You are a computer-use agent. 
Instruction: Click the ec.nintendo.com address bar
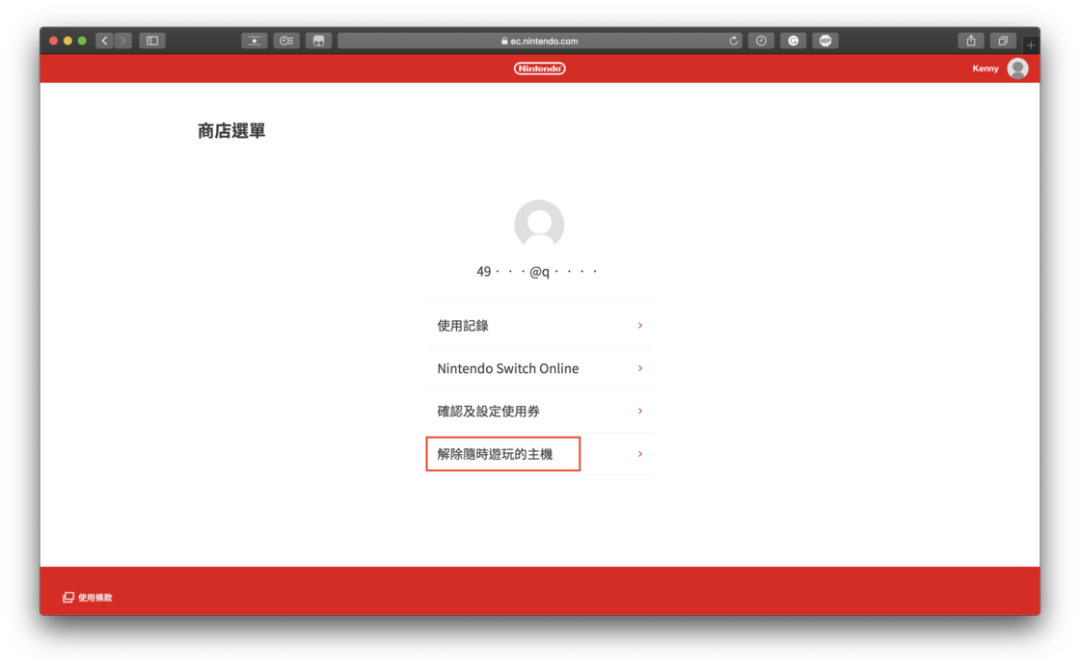539,41
